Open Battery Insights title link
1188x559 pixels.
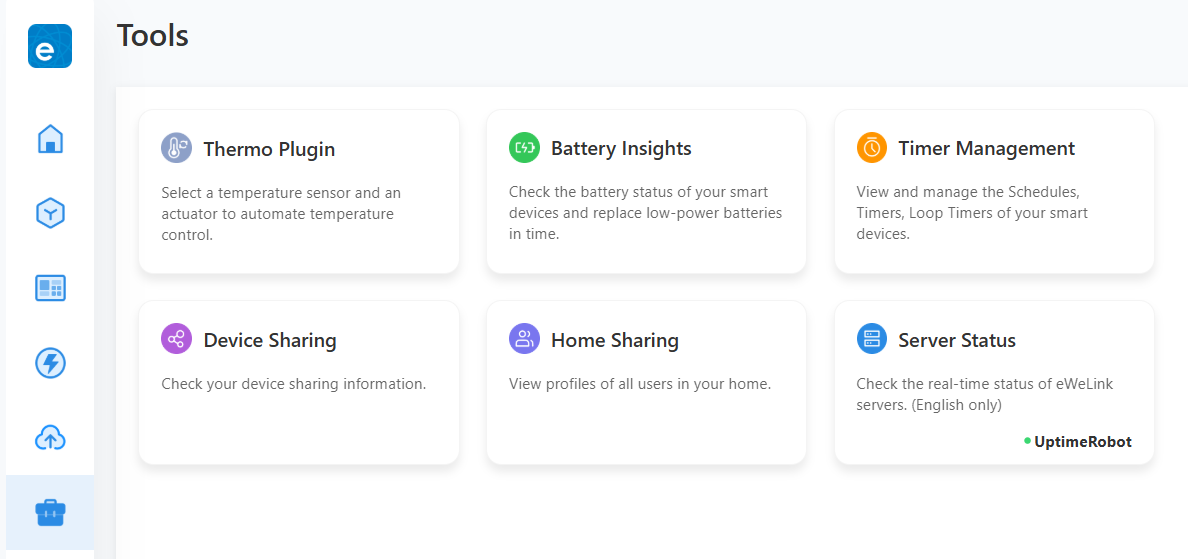[x=621, y=148]
